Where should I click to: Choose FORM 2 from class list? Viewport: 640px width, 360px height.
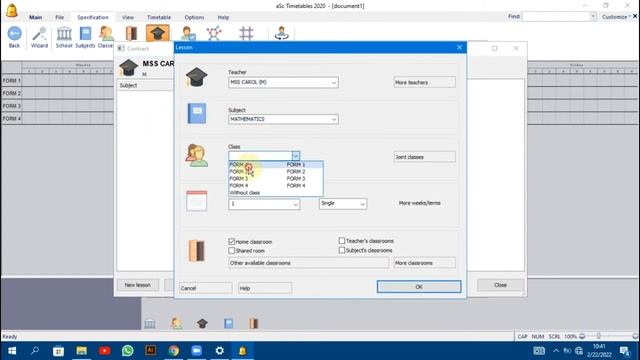tap(276, 171)
